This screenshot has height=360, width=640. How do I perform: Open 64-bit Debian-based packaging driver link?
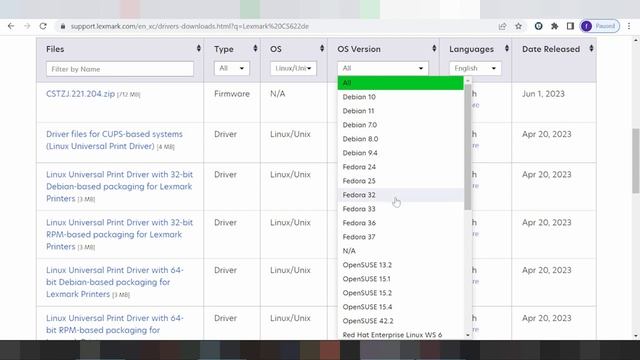(115, 282)
